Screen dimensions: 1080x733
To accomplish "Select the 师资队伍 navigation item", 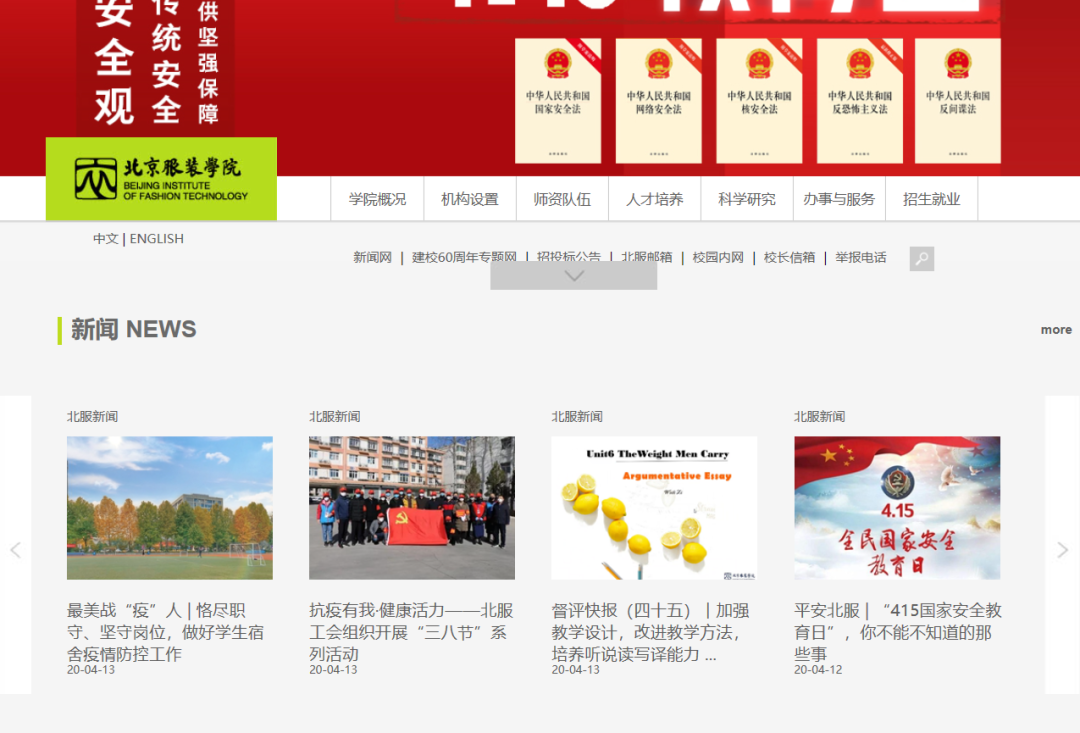I will click(x=562, y=199).
